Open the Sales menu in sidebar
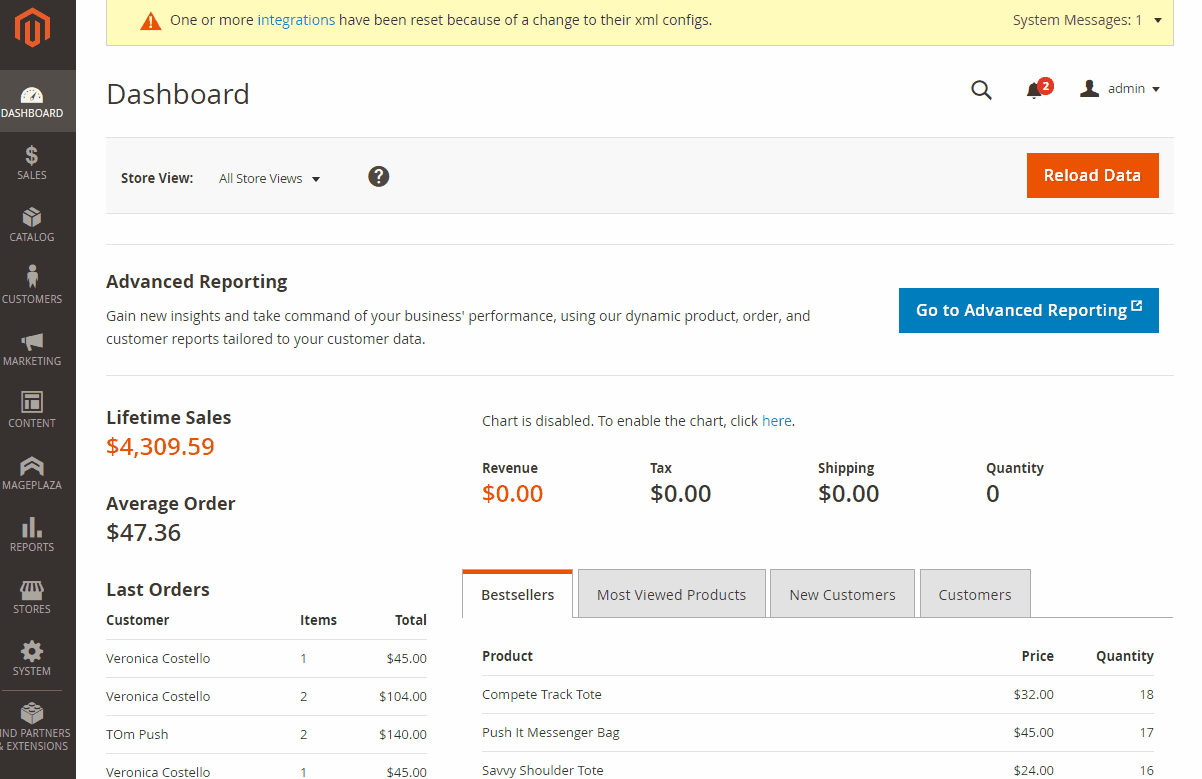Viewport: 1202px width, 779px height. tap(32, 162)
